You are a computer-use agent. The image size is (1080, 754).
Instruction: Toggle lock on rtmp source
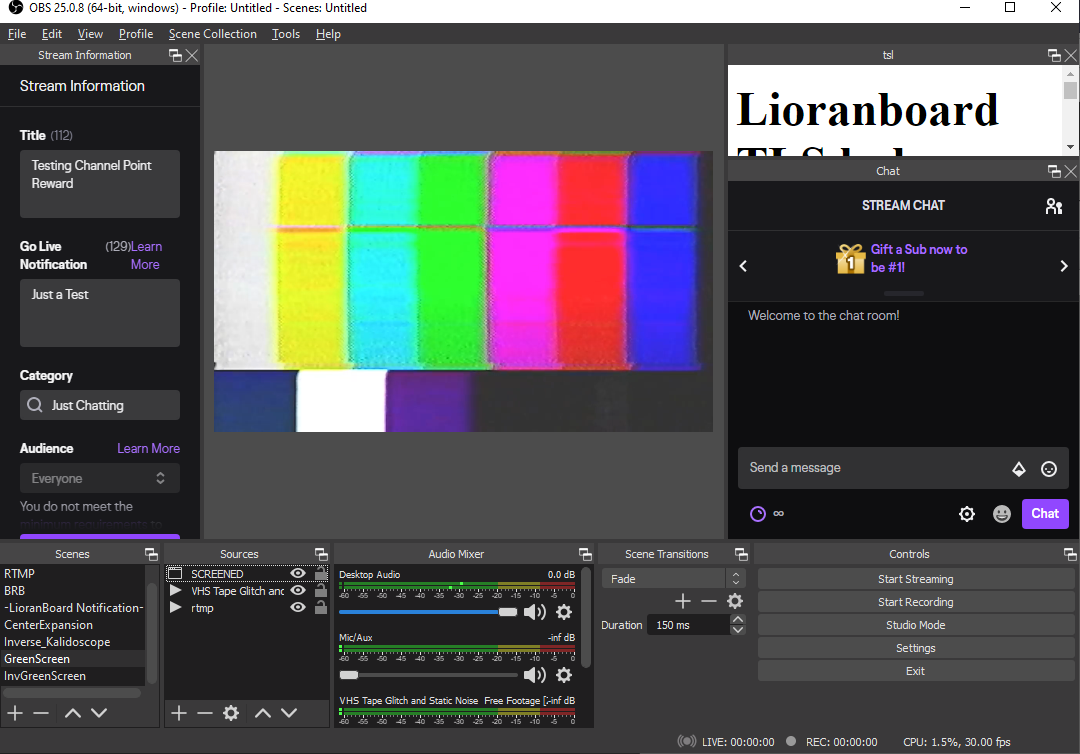pyautogui.click(x=321, y=607)
